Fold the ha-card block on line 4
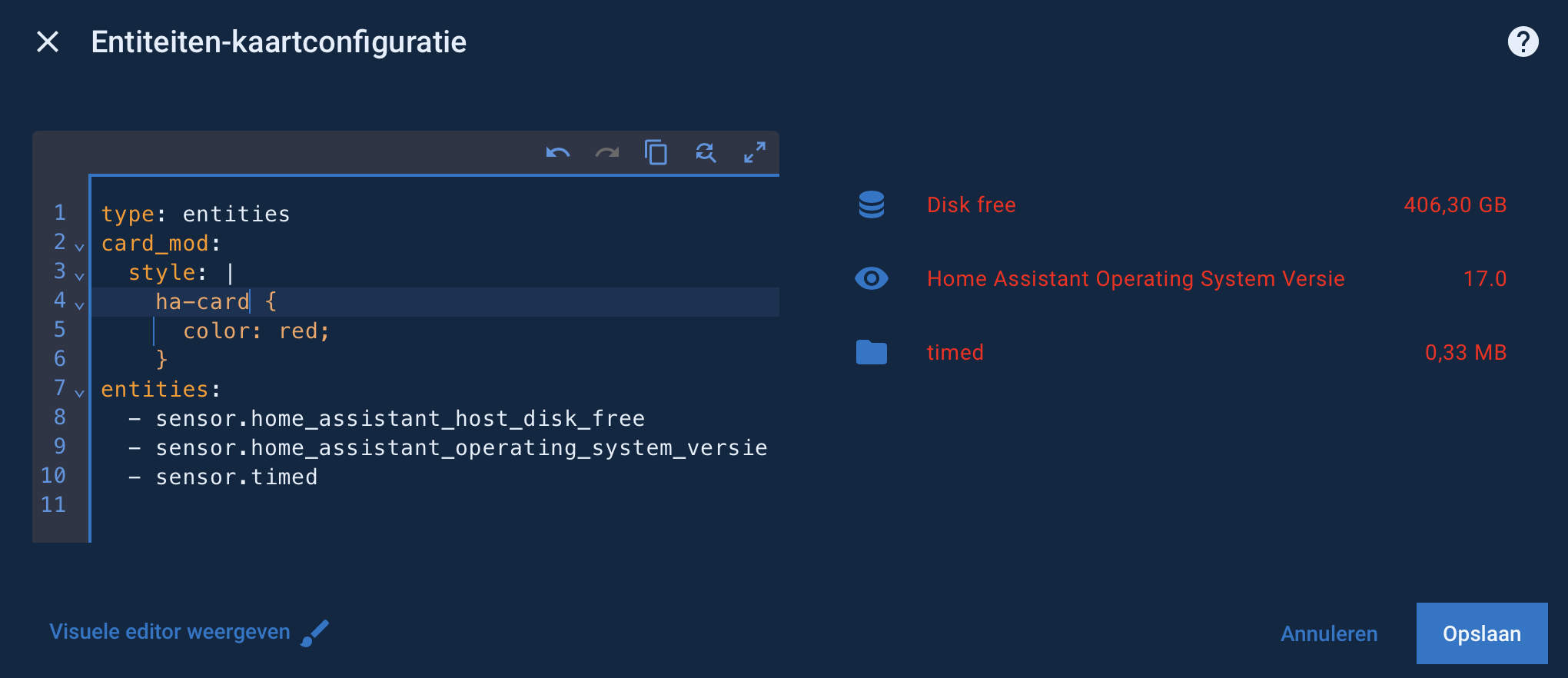The image size is (1568, 678). click(79, 304)
